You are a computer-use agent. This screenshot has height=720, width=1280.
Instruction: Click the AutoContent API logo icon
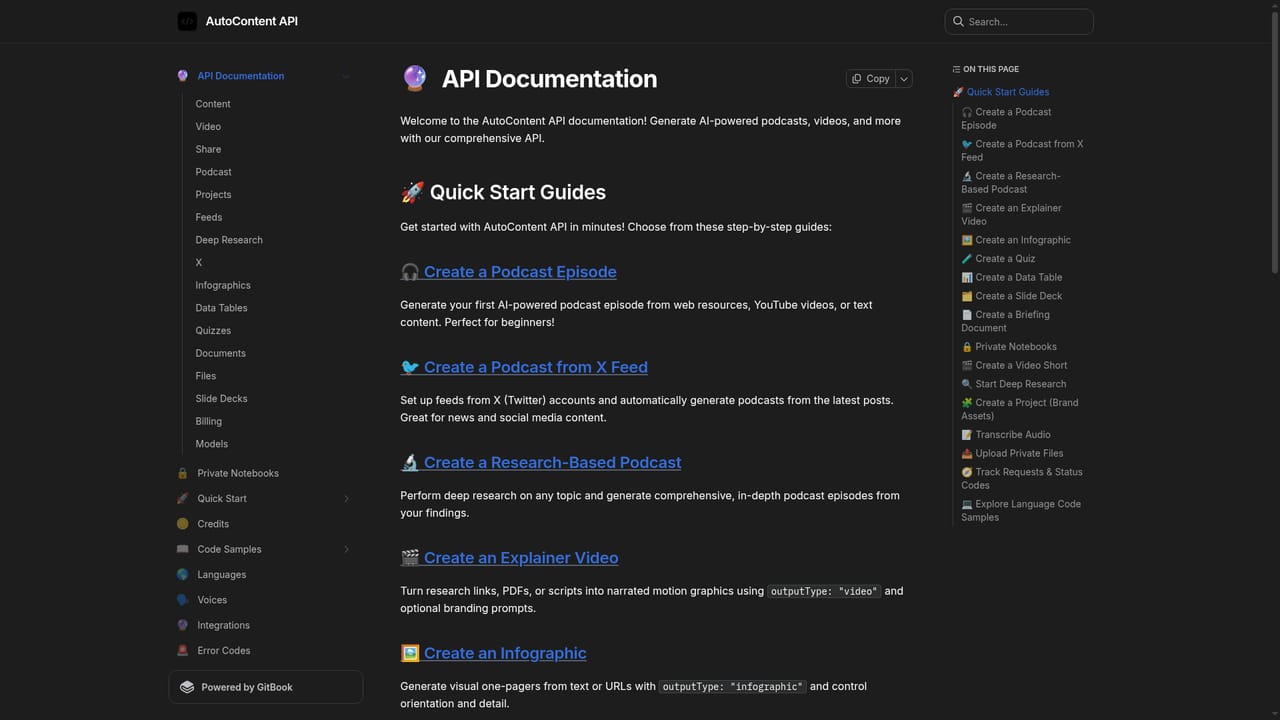point(187,21)
